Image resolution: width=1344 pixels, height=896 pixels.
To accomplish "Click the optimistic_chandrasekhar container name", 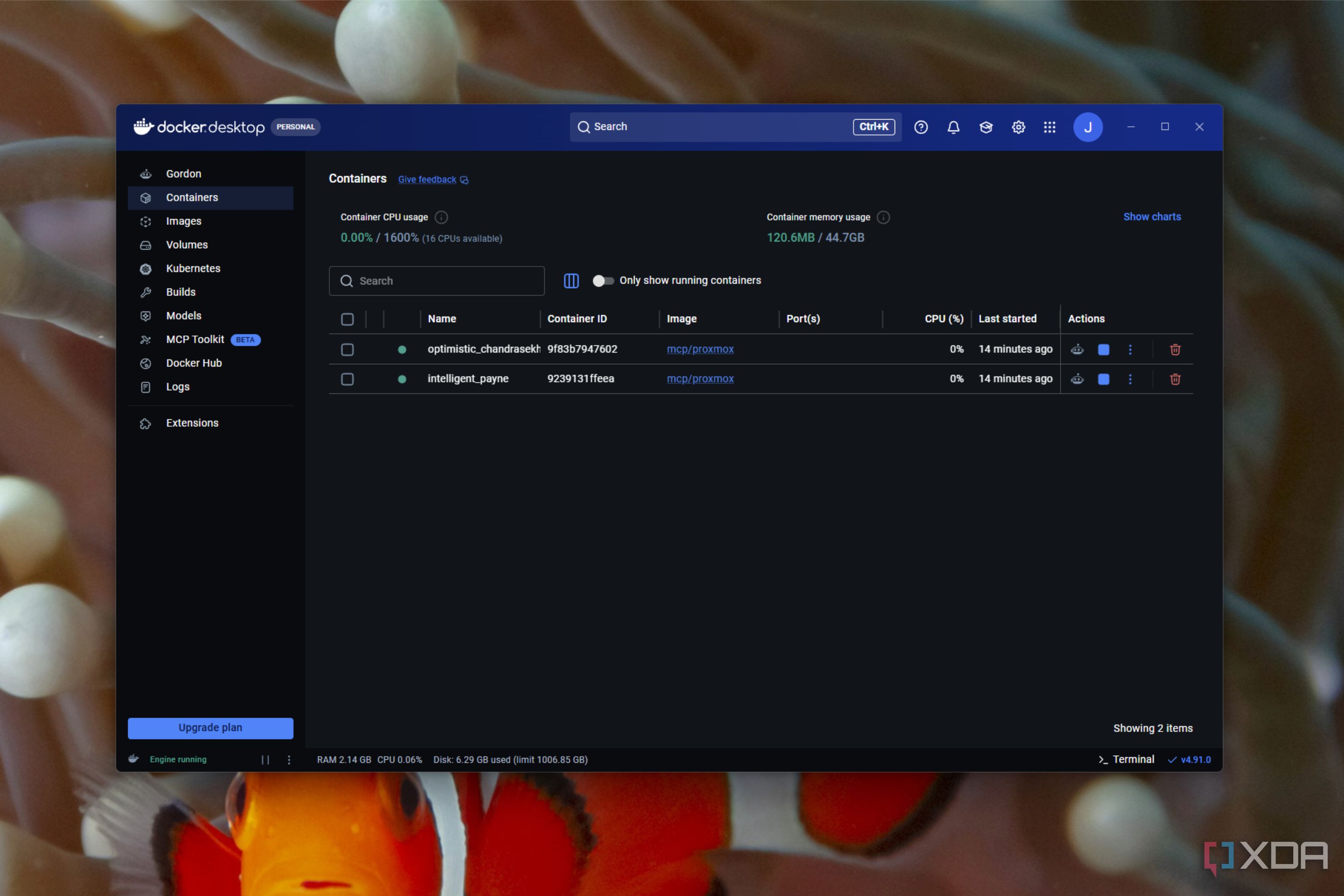I will 483,349.
